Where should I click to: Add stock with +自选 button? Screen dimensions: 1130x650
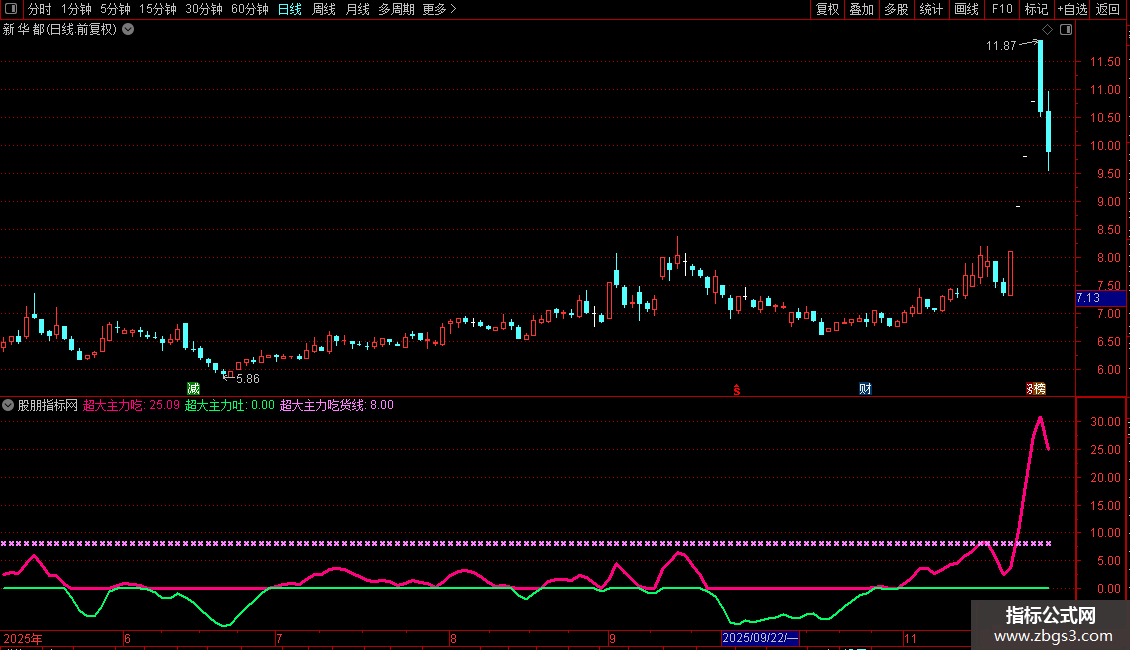[1072, 9]
